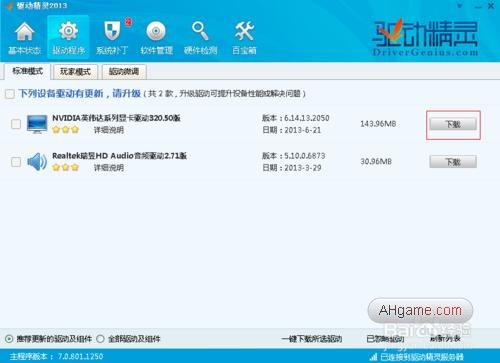The height and width of the screenshot is (363, 500).
Task: Click the 已连接到驱动精灵服务器 status text
Action: click(422, 357)
